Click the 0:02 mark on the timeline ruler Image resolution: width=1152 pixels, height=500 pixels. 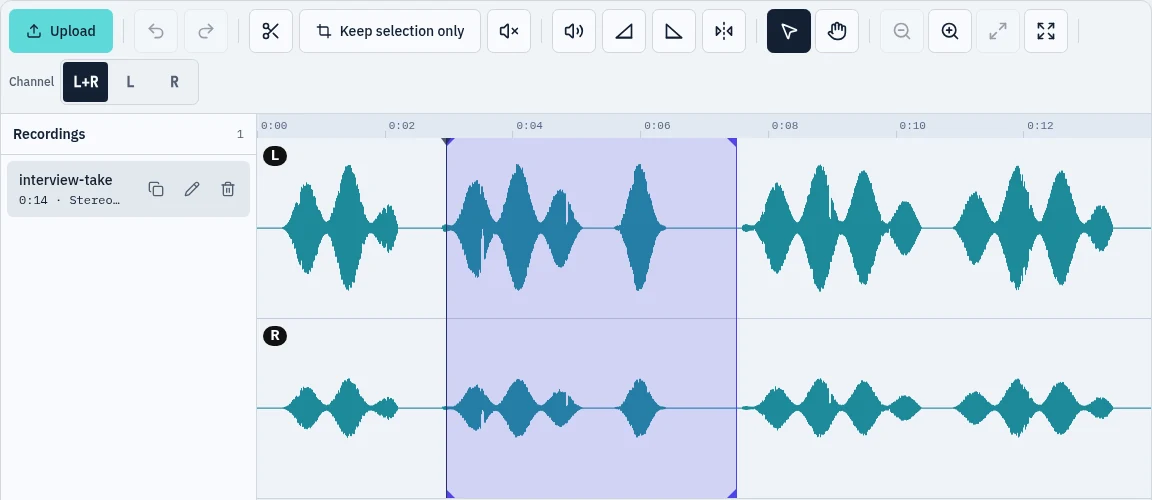click(x=401, y=126)
